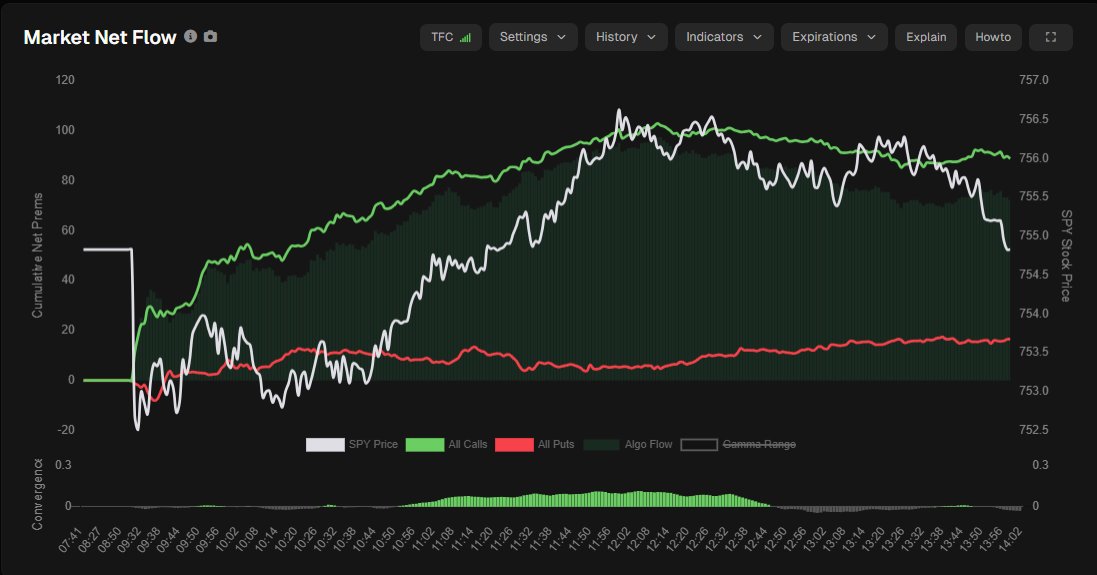Click the 752.5 price axis label
Image resolution: width=1097 pixels, height=575 pixels.
1033,430
